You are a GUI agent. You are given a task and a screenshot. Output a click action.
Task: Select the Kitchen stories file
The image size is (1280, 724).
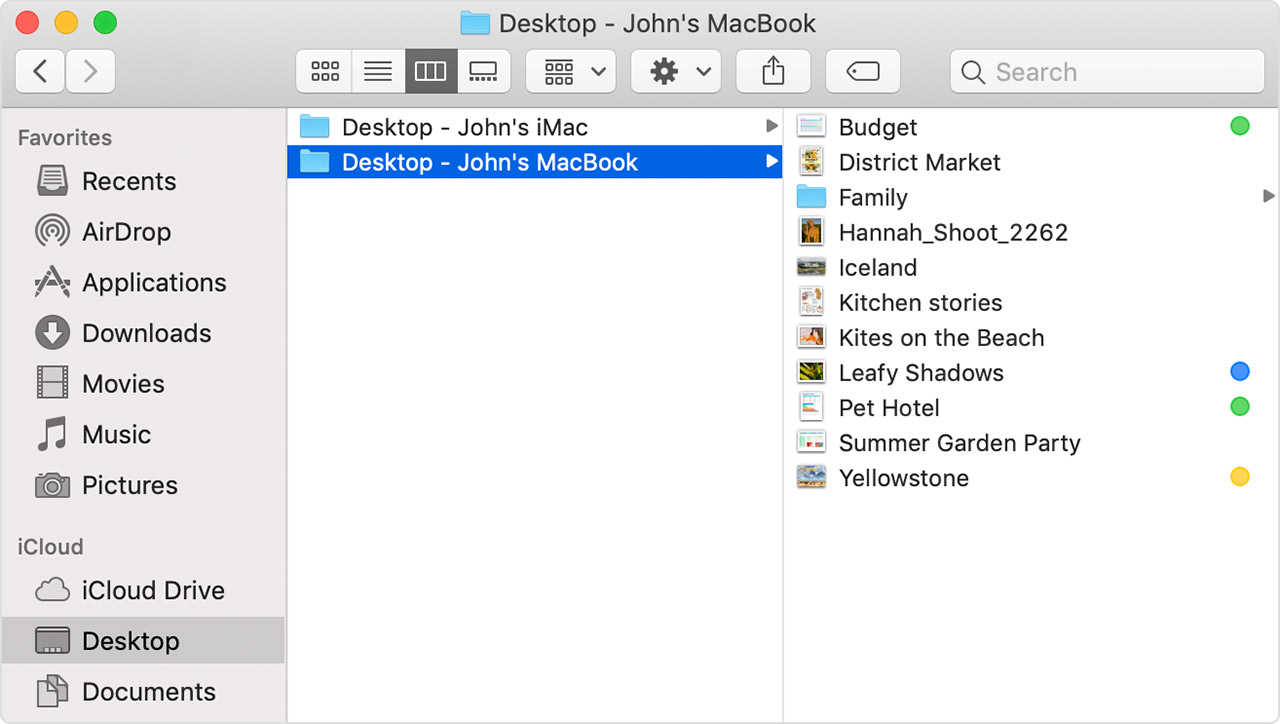tap(1032, 302)
